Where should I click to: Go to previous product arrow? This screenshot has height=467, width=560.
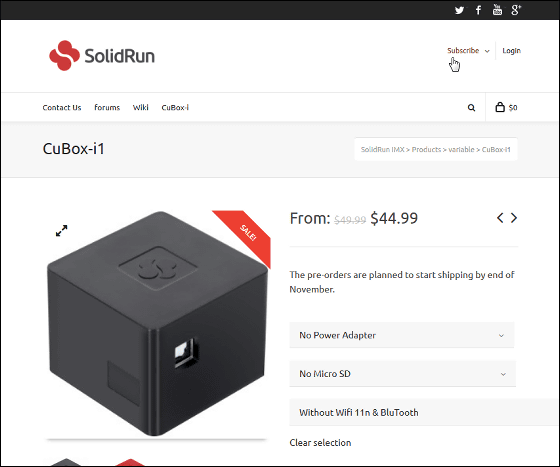(500, 218)
